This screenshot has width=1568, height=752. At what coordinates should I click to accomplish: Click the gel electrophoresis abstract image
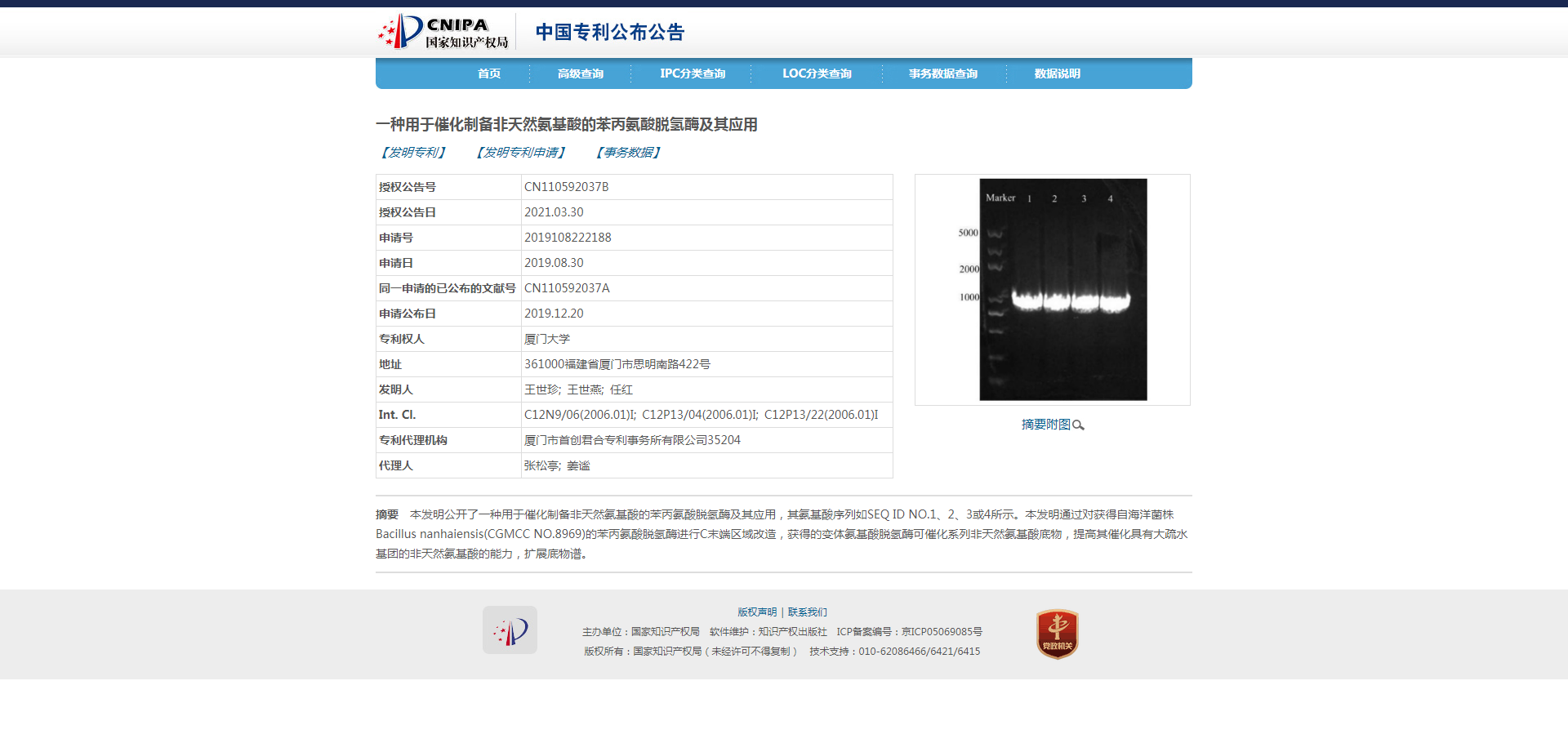click(1062, 290)
